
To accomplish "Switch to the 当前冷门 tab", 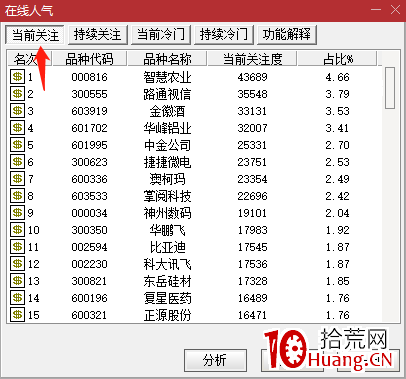I will [161, 35].
